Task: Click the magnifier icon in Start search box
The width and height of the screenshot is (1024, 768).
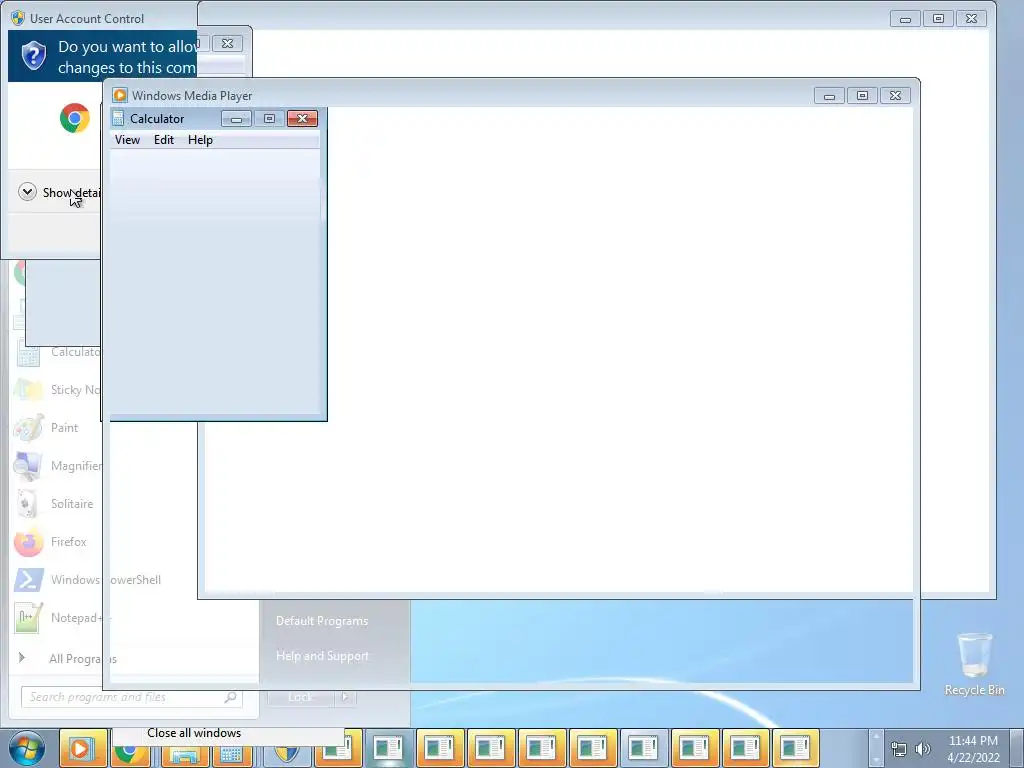Action: coord(230,697)
